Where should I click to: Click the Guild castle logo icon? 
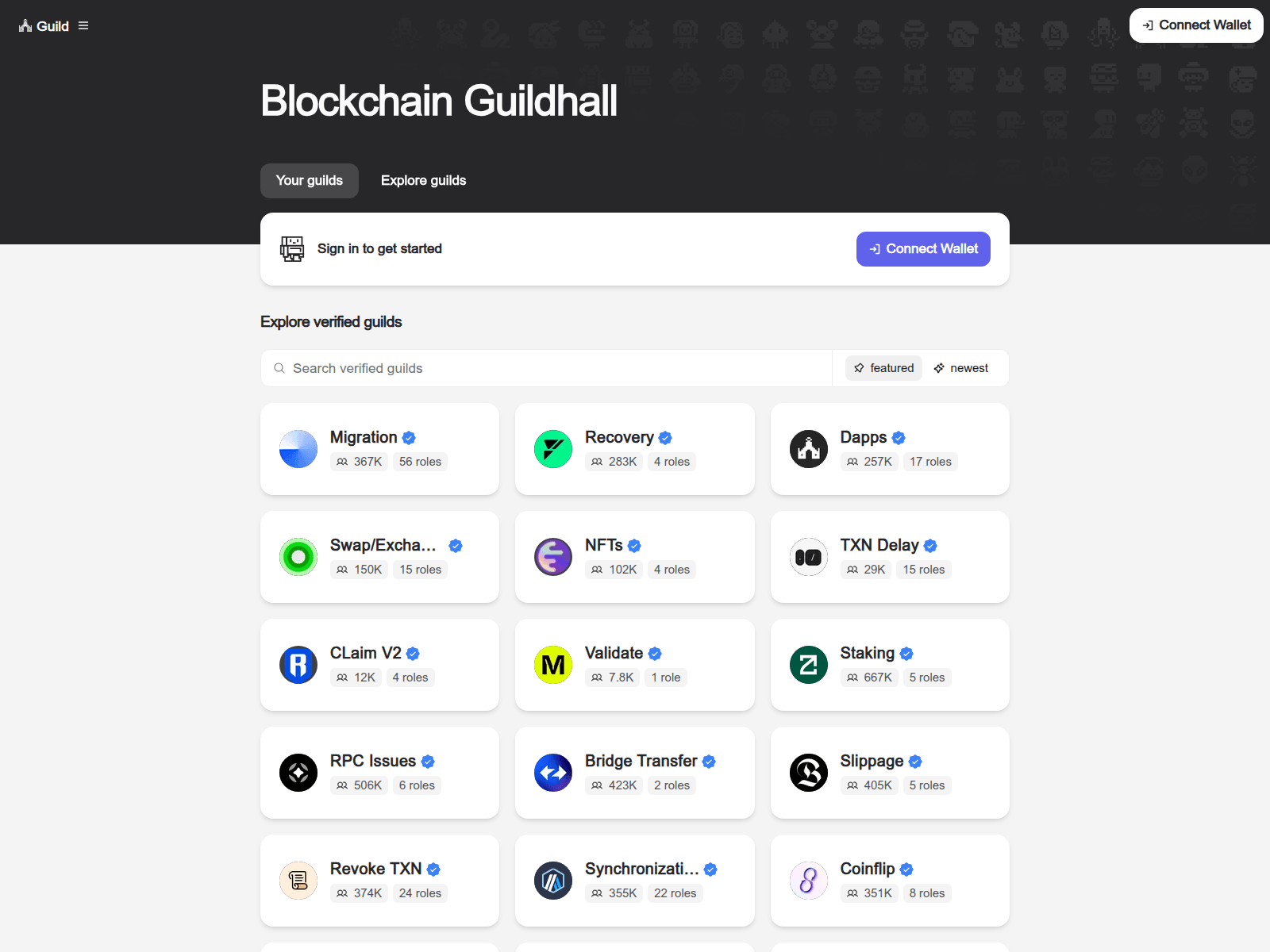tap(25, 26)
